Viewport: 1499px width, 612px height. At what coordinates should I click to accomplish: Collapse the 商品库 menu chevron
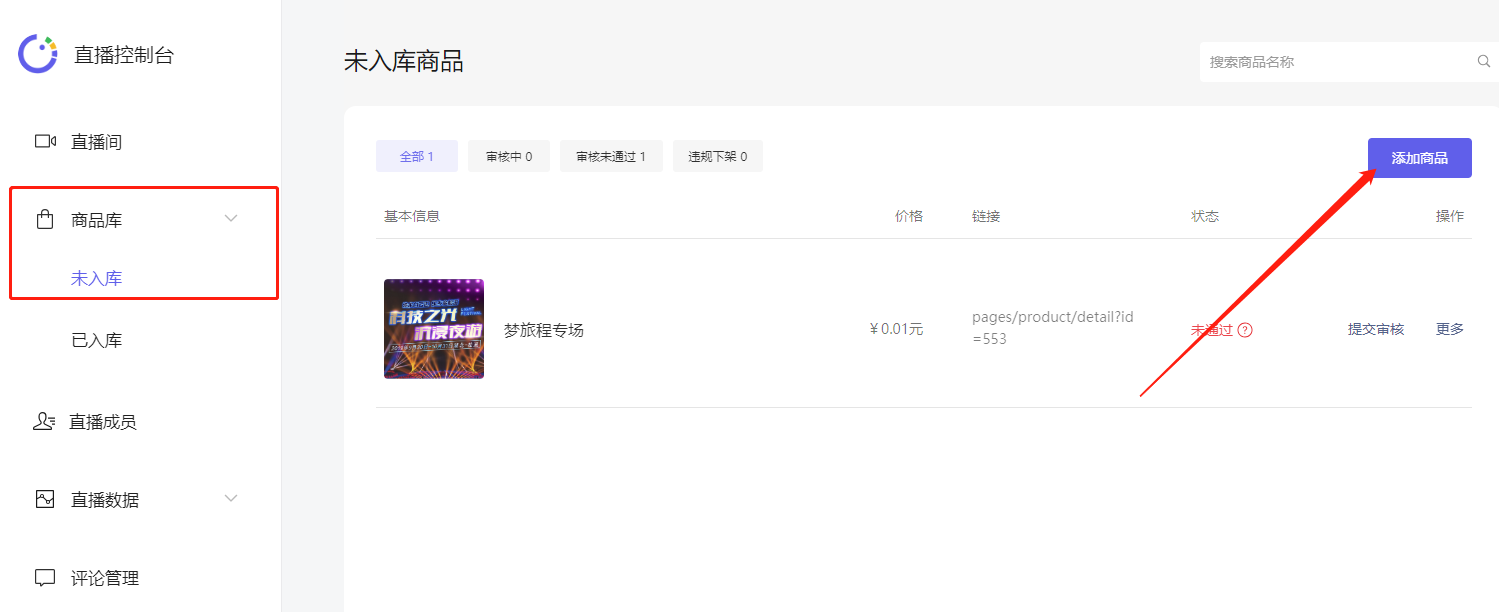coord(231,218)
